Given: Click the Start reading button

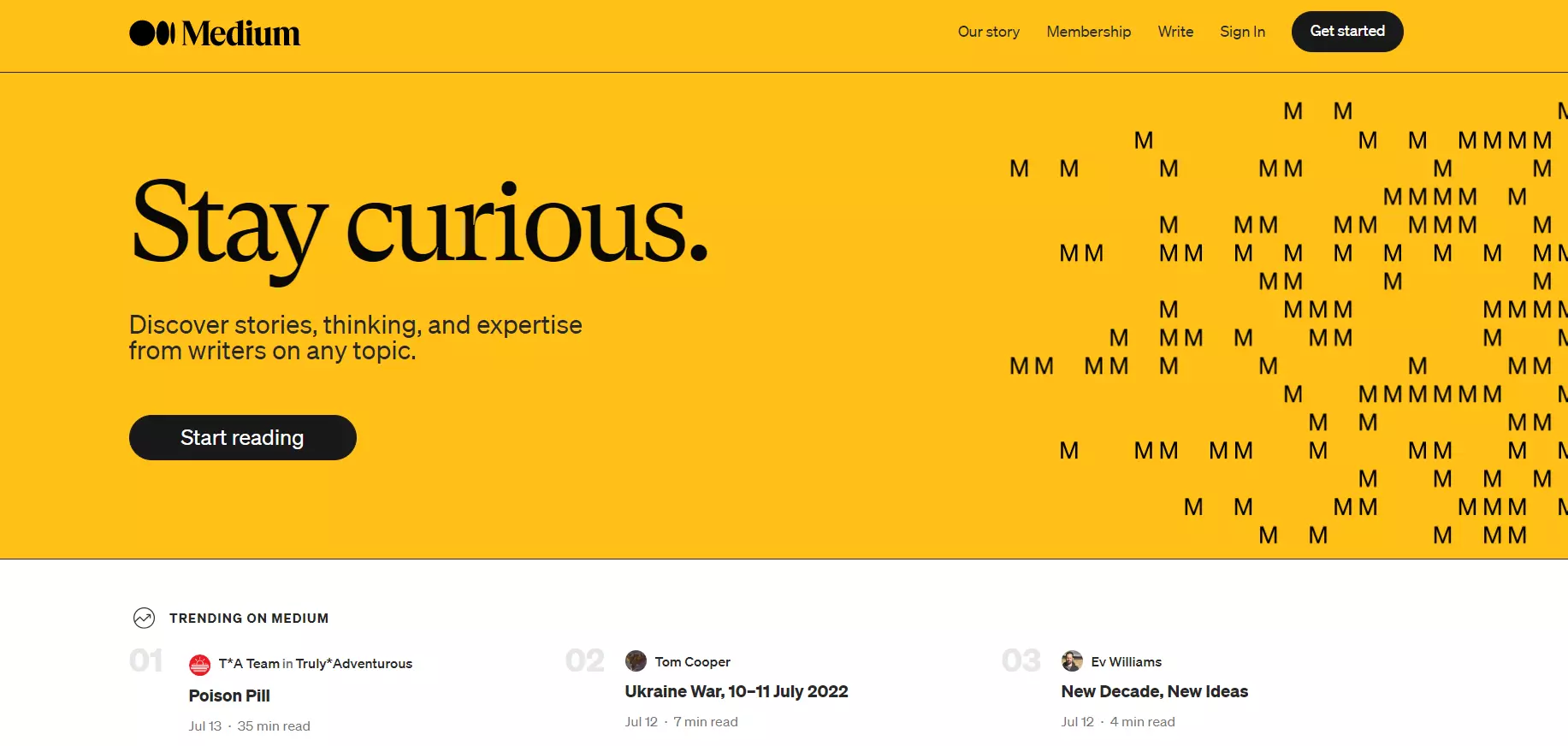Looking at the screenshot, I should pyautogui.click(x=243, y=437).
